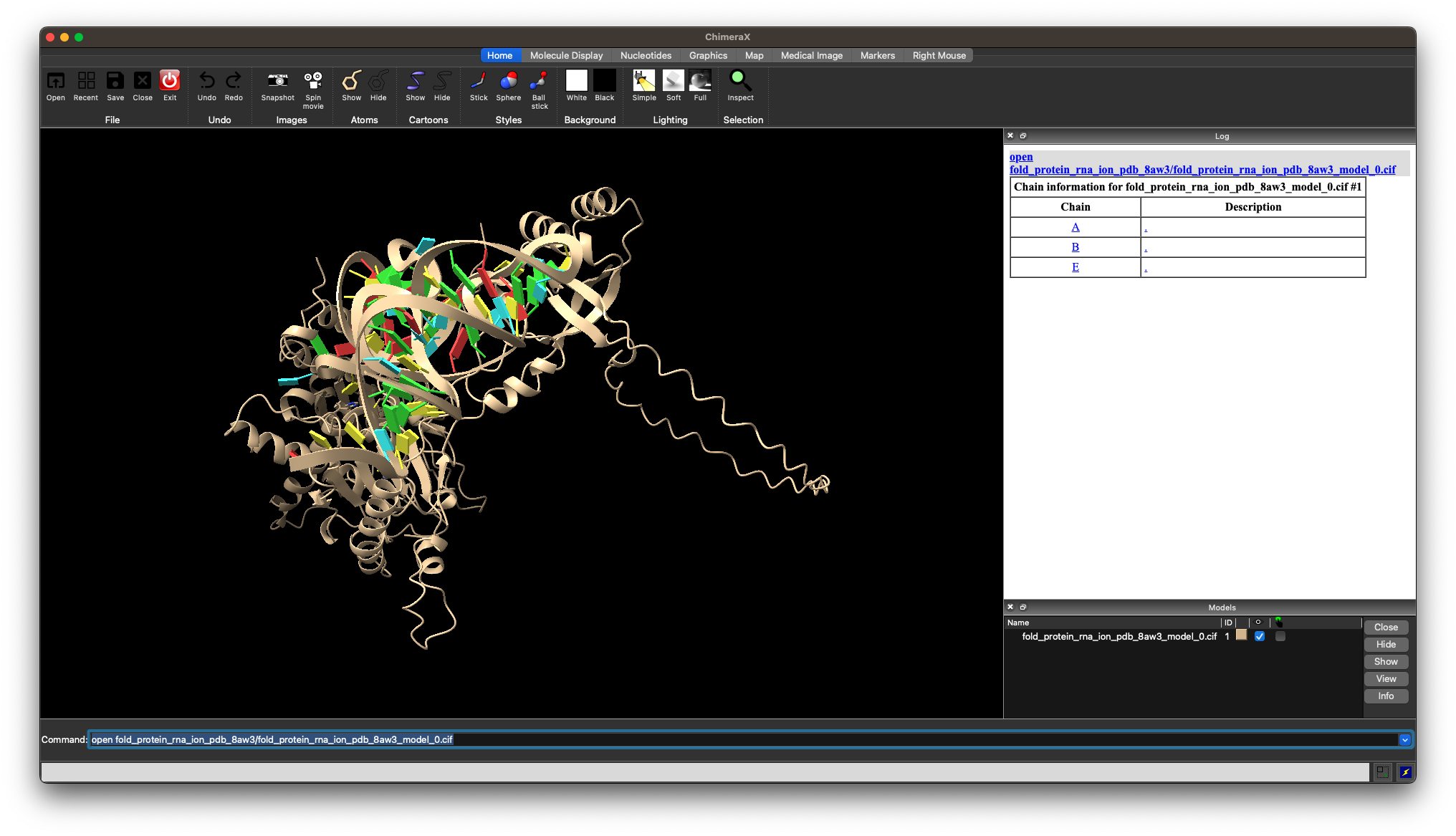Hide atoms using the Atoms Hide icon
This screenshot has height=836, width=1456.
point(378,81)
